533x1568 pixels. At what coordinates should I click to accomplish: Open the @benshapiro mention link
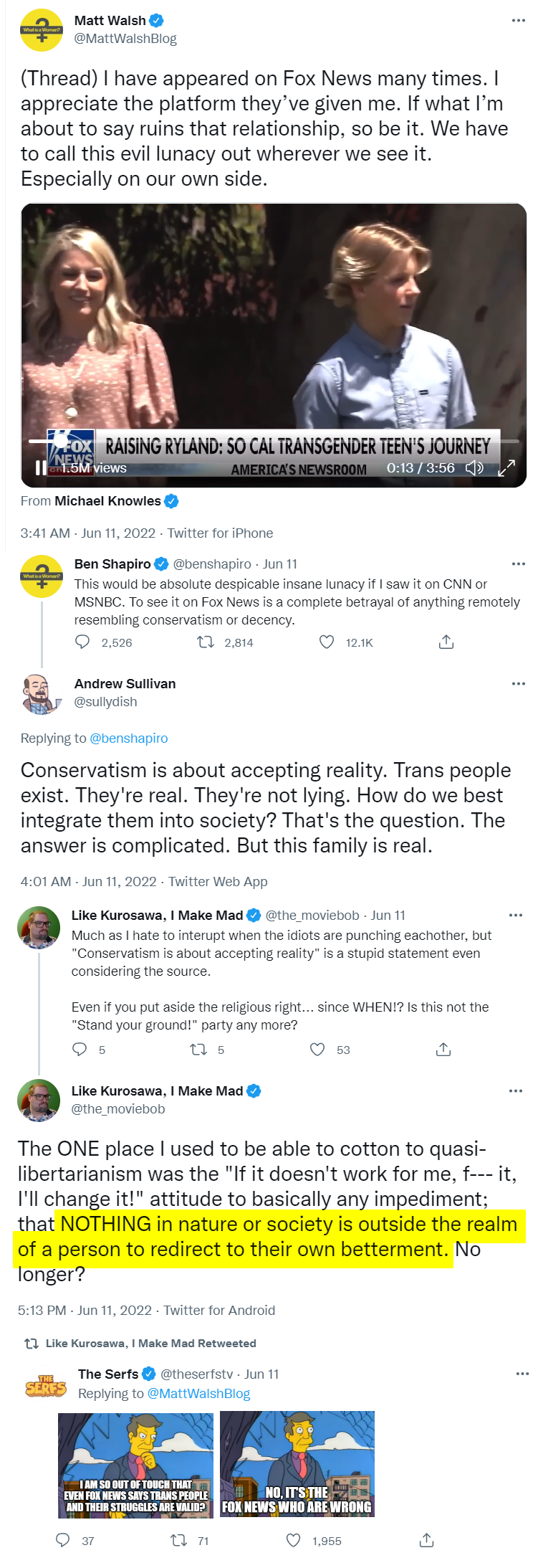(129, 738)
